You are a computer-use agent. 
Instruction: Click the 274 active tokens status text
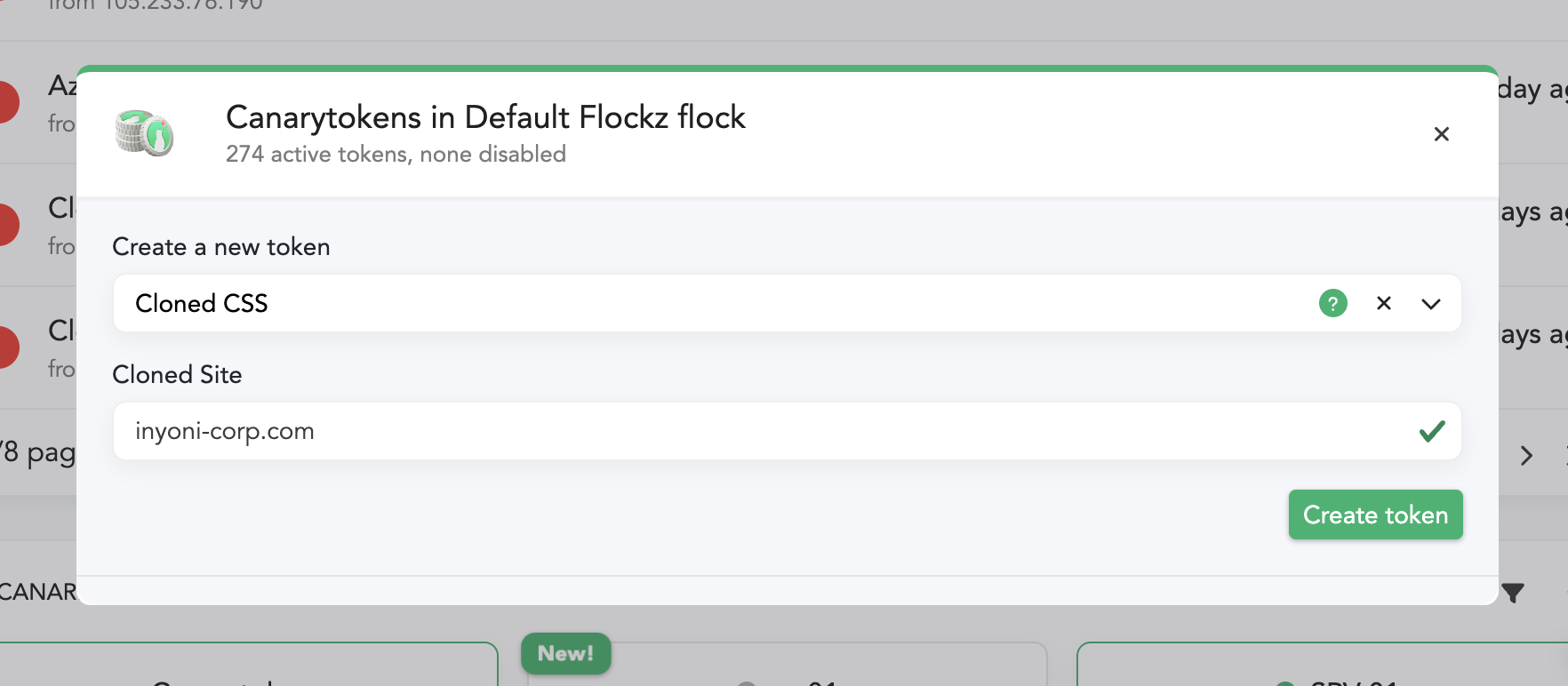pos(396,155)
